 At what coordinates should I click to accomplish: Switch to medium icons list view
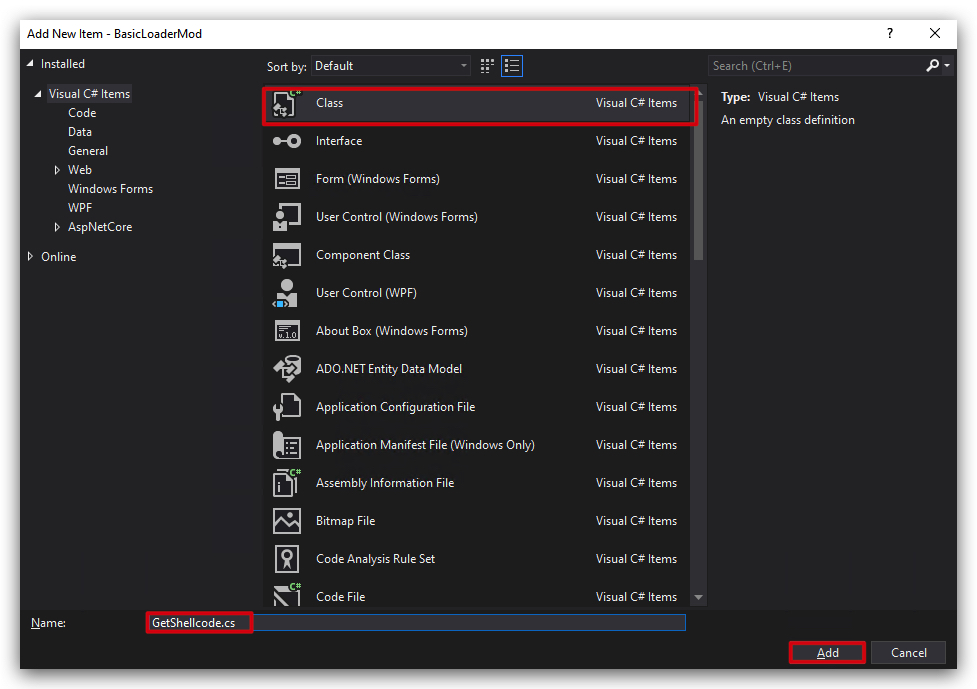coord(512,66)
